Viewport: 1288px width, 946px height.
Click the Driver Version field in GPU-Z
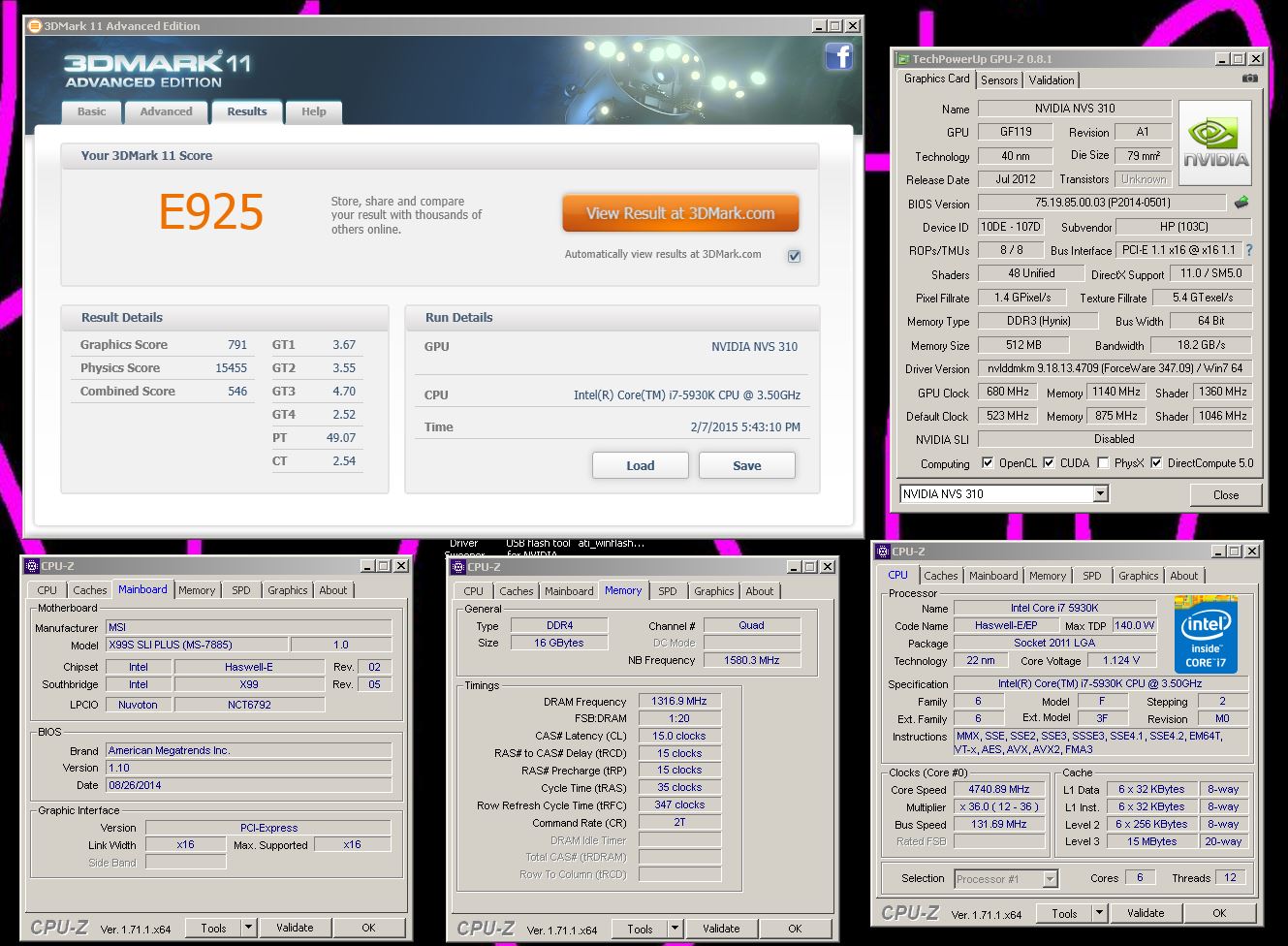[1115, 369]
